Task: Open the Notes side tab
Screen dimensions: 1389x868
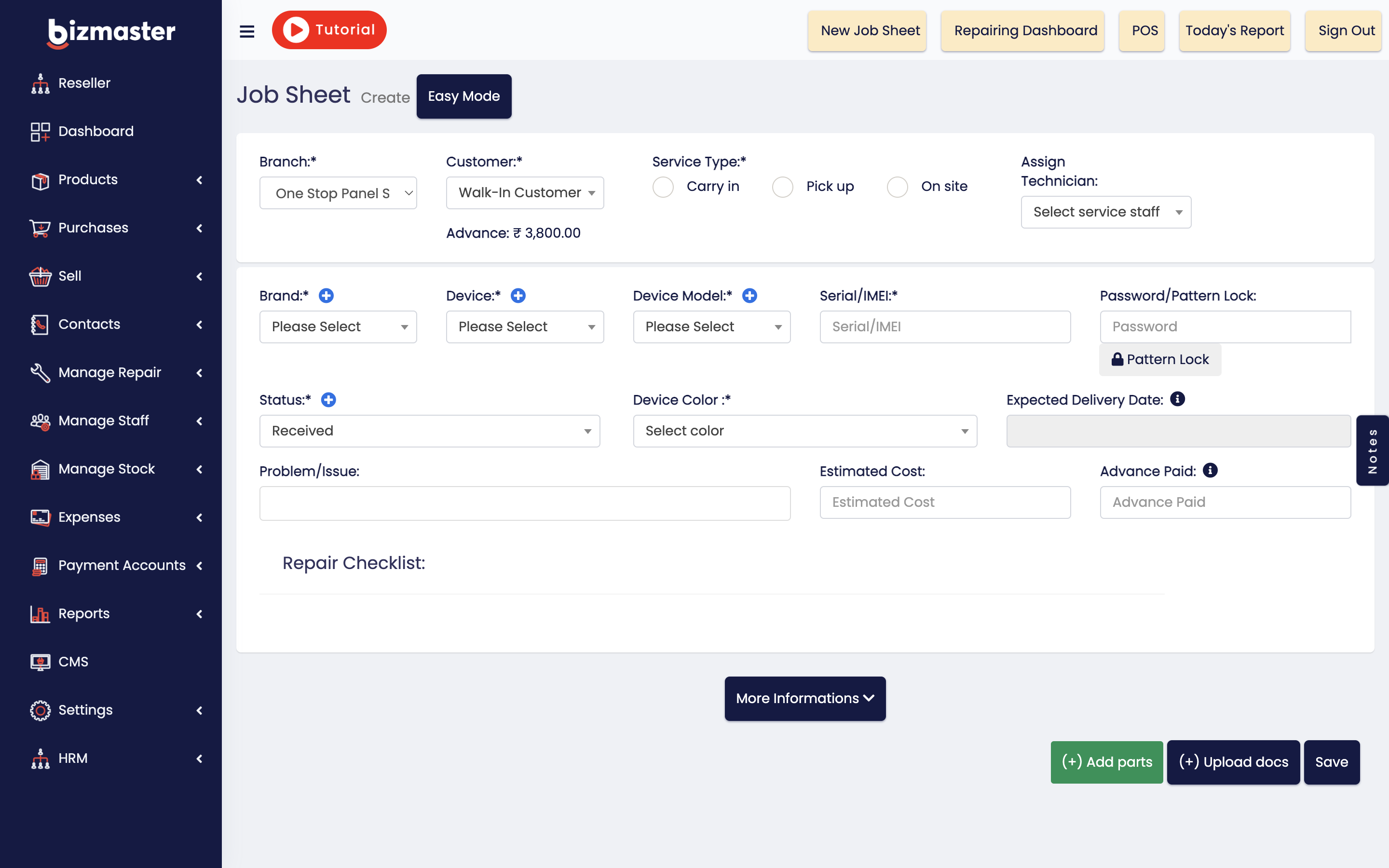Action: 1372,451
